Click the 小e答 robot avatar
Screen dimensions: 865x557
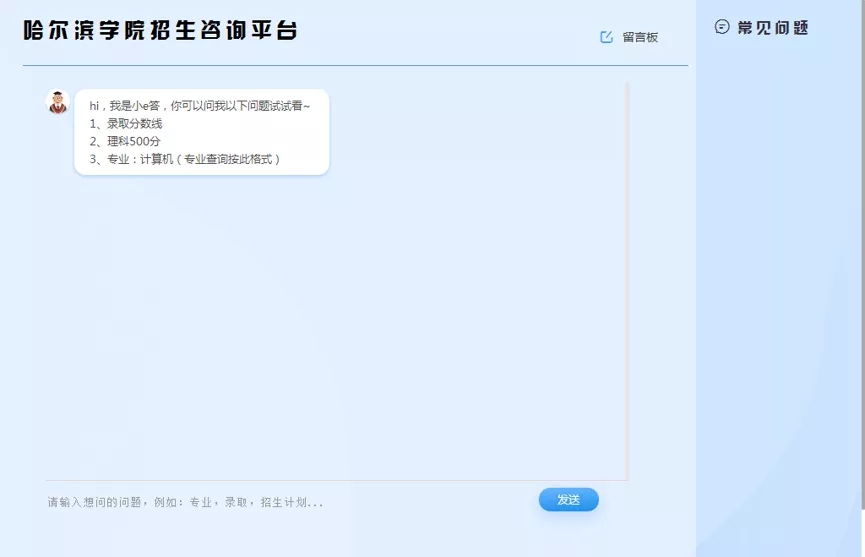pyautogui.click(x=57, y=103)
